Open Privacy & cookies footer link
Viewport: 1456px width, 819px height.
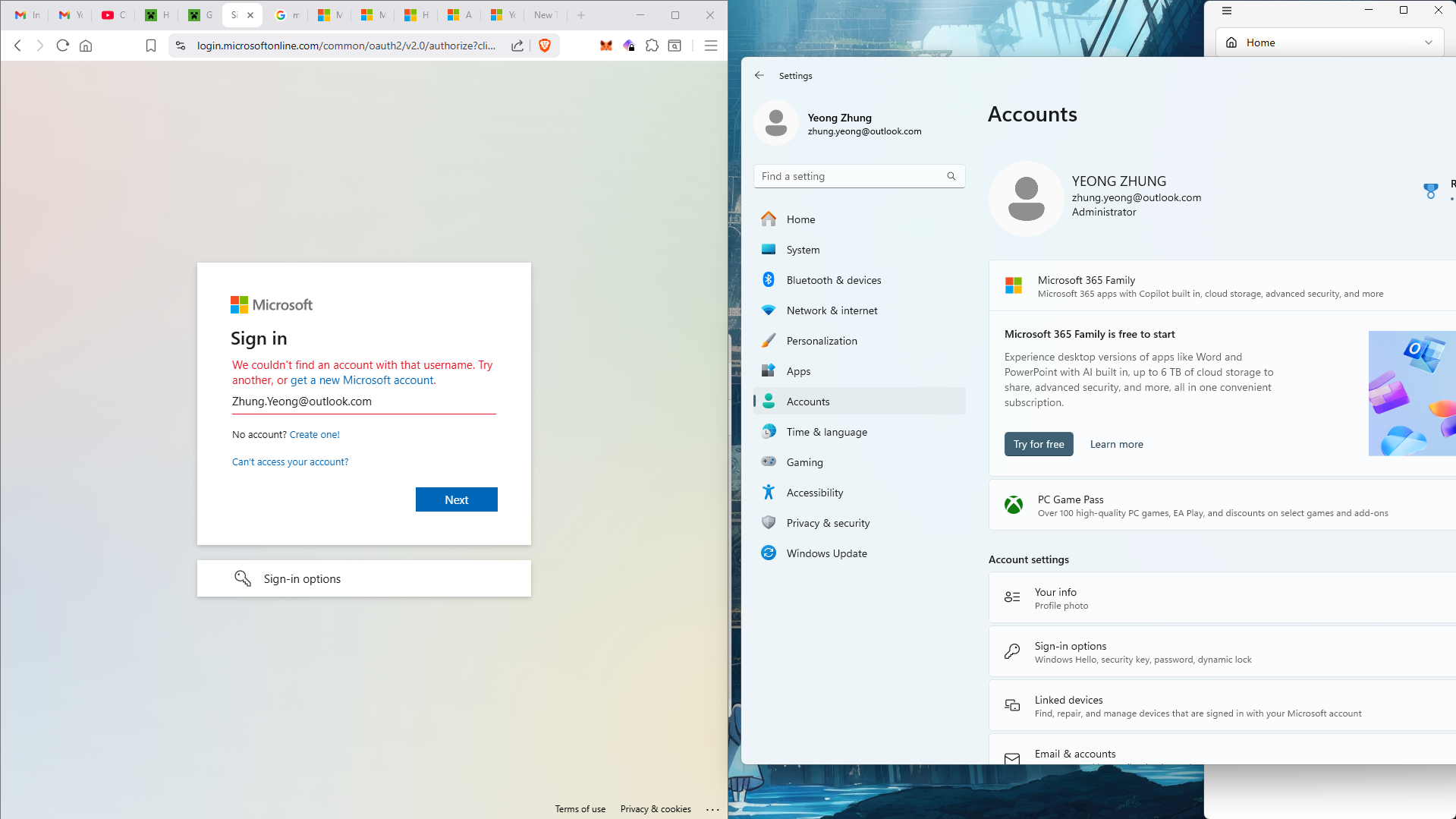point(656,809)
